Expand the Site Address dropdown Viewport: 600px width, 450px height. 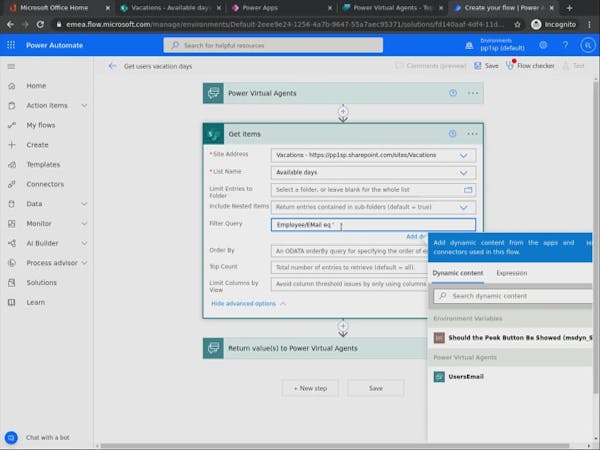pyautogui.click(x=463, y=155)
